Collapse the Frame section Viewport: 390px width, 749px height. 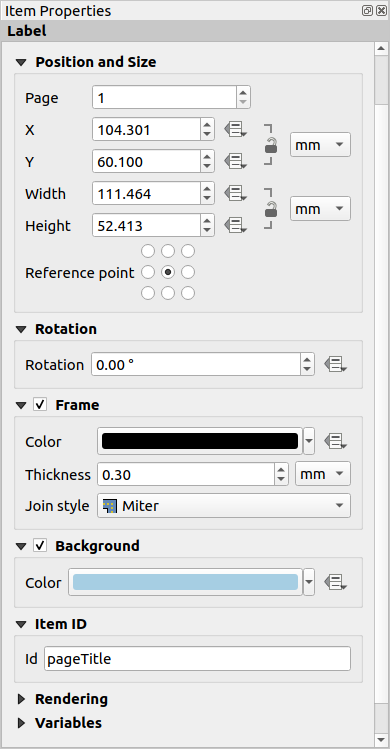pos(21,405)
